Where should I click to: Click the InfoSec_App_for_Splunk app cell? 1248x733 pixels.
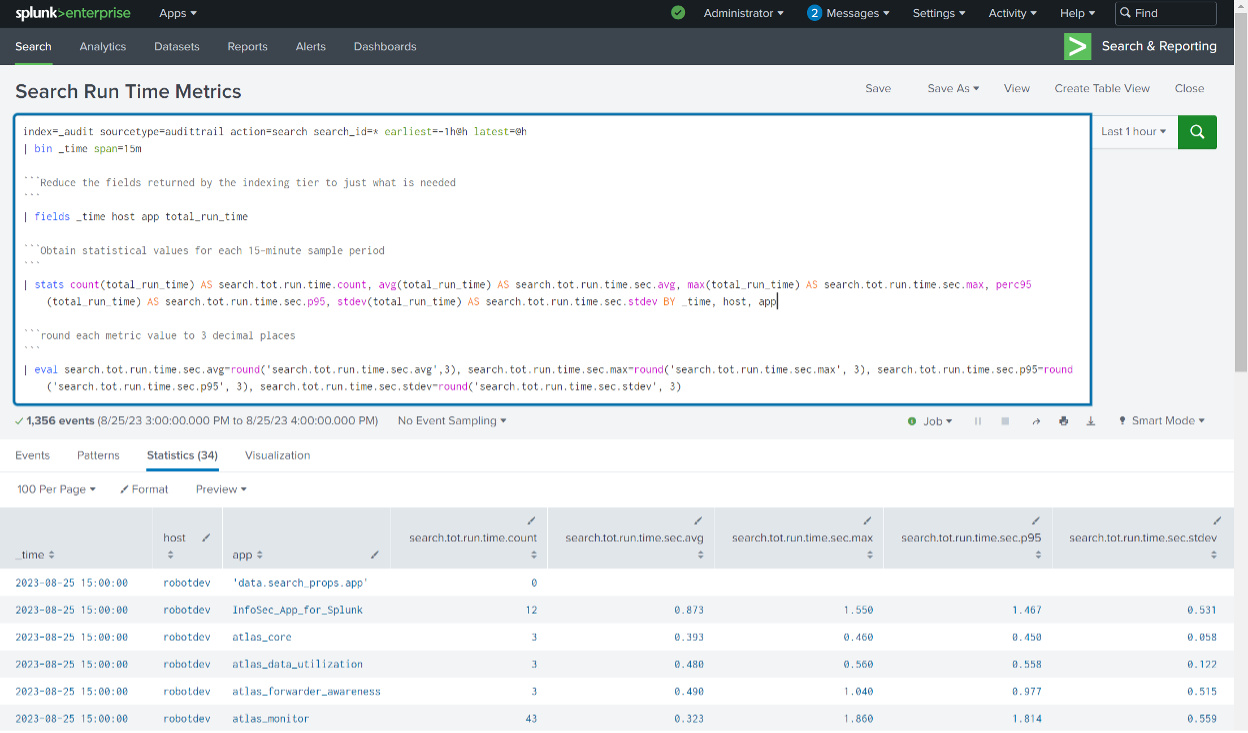pyautogui.click(x=297, y=610)
